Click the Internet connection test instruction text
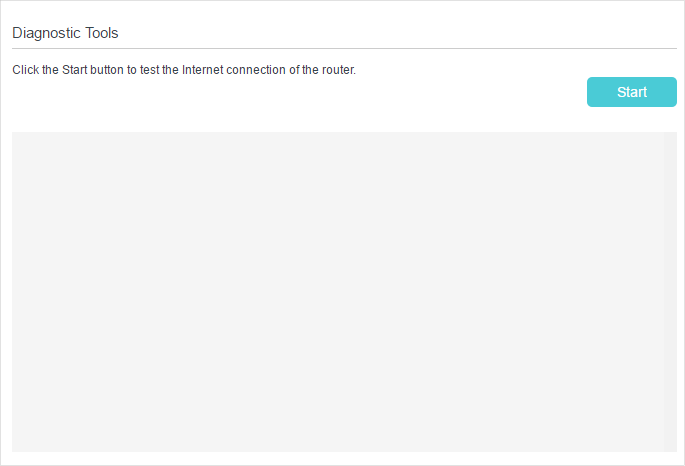The width and height of the screenshot is (685, 466). coord(184,70)
